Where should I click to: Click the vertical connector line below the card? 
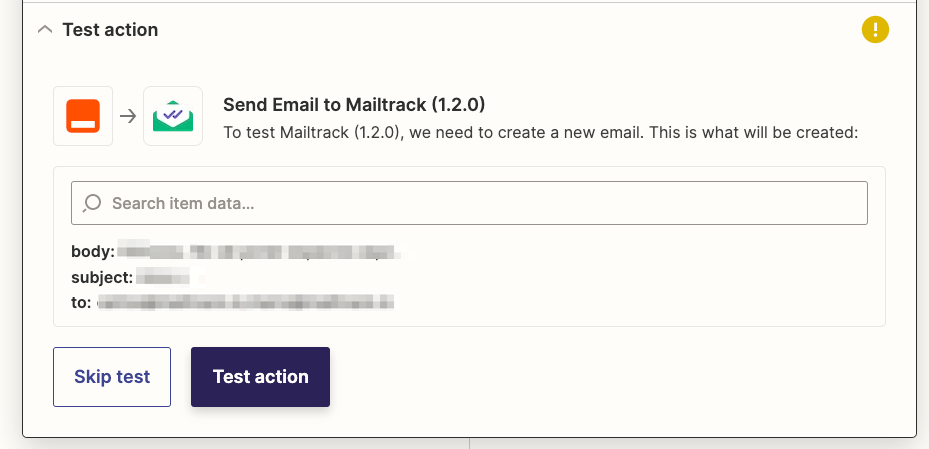[x=469, y=443]
